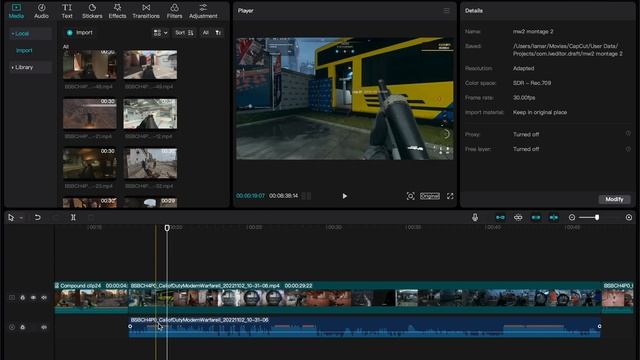Image resolution: width=640 pixels, height=360 pixels.
Task: Click the video track cover icon
Action: click(12, 298)
